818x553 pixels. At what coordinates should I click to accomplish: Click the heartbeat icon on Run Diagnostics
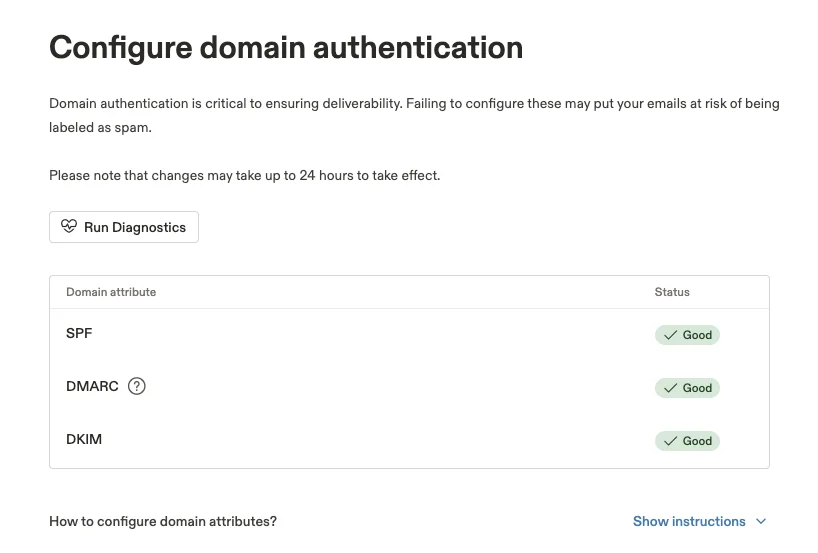click(69, 226)
